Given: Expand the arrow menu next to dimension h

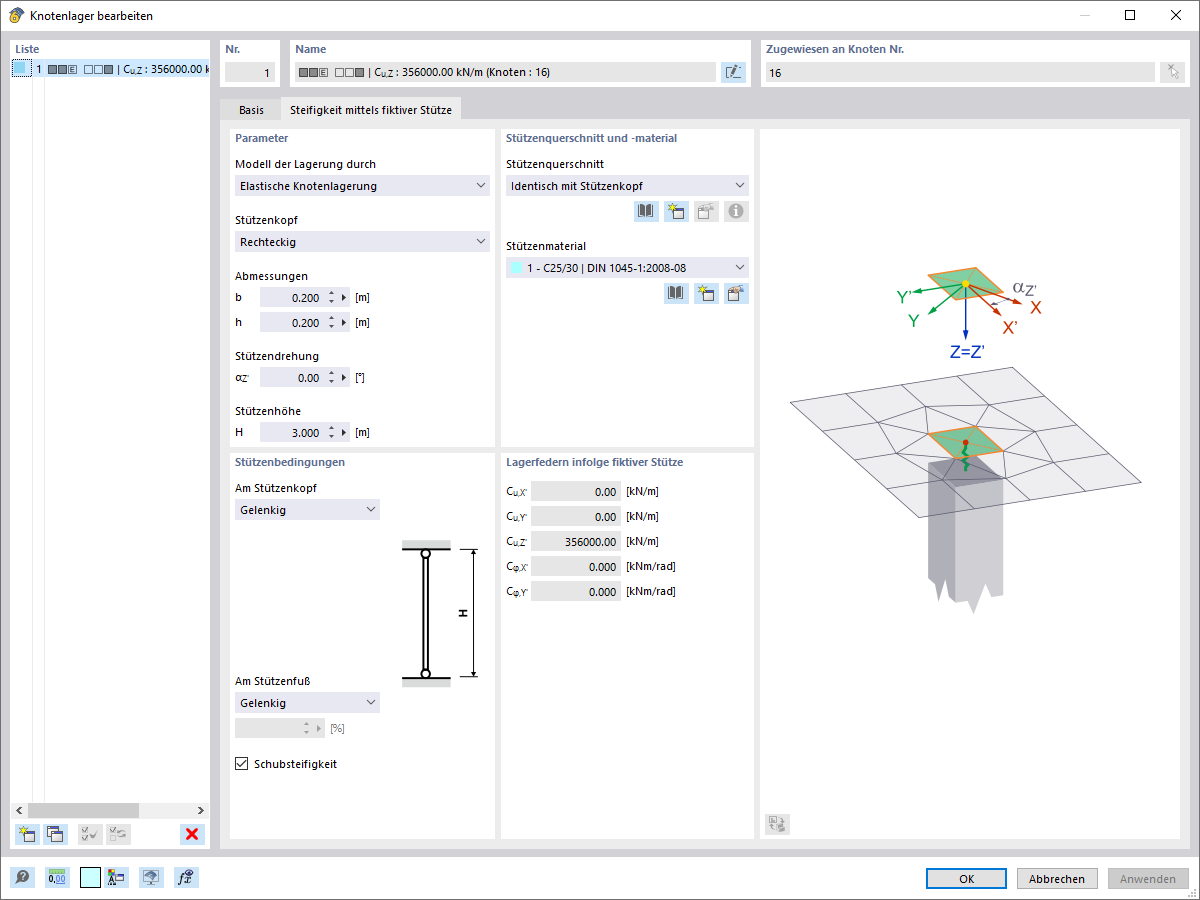Looking at the screenshot, I should click(x=345, y=322).
